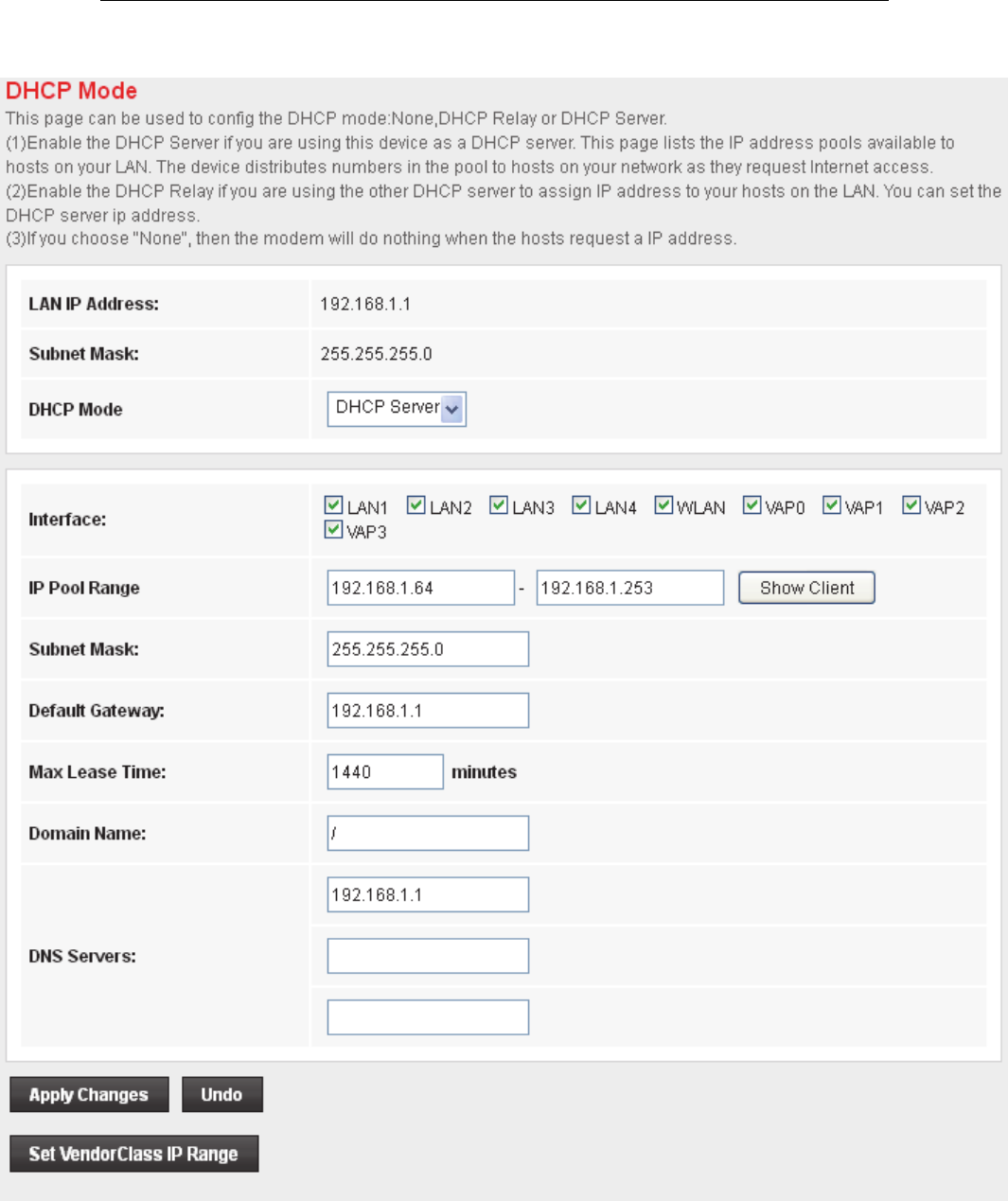The height and width of the screenshot is (1201, 1008).
Task: Open Set VendorClass IP Range
Action: pyautogui.click(x=133, y=1154)
